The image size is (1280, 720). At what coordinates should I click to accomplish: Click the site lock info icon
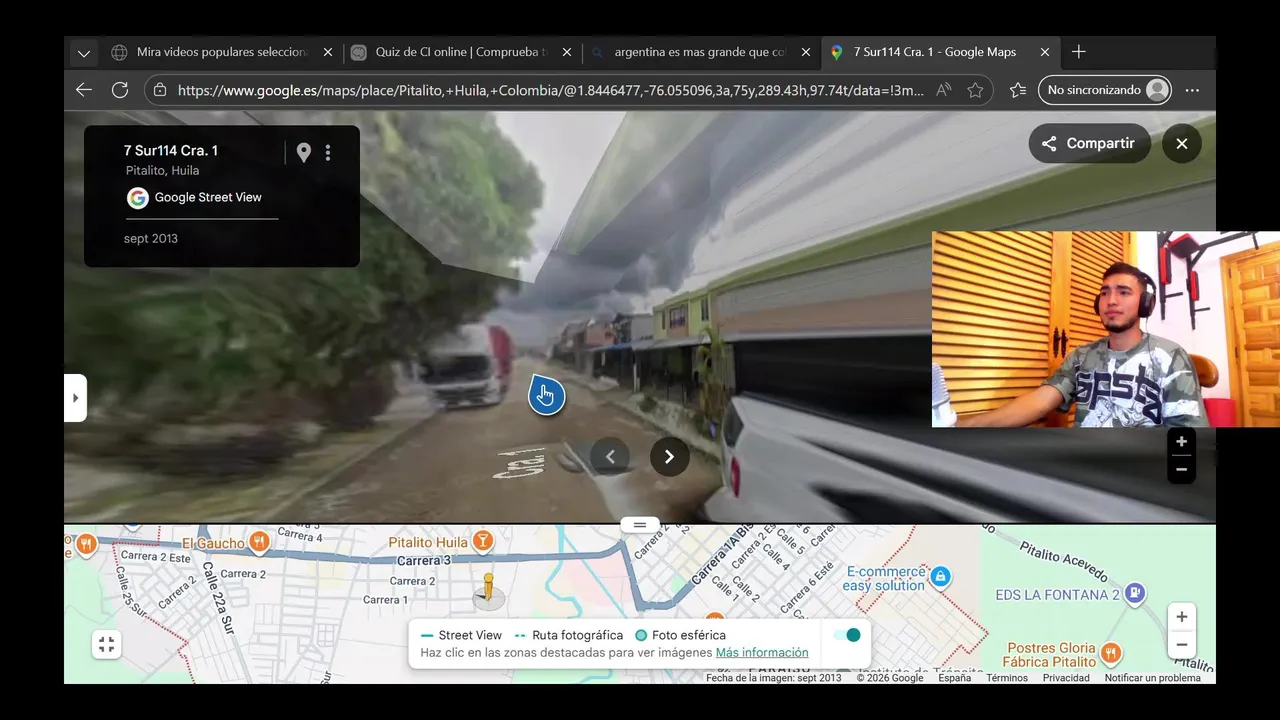pyautogui.click(x=161, y=90)
